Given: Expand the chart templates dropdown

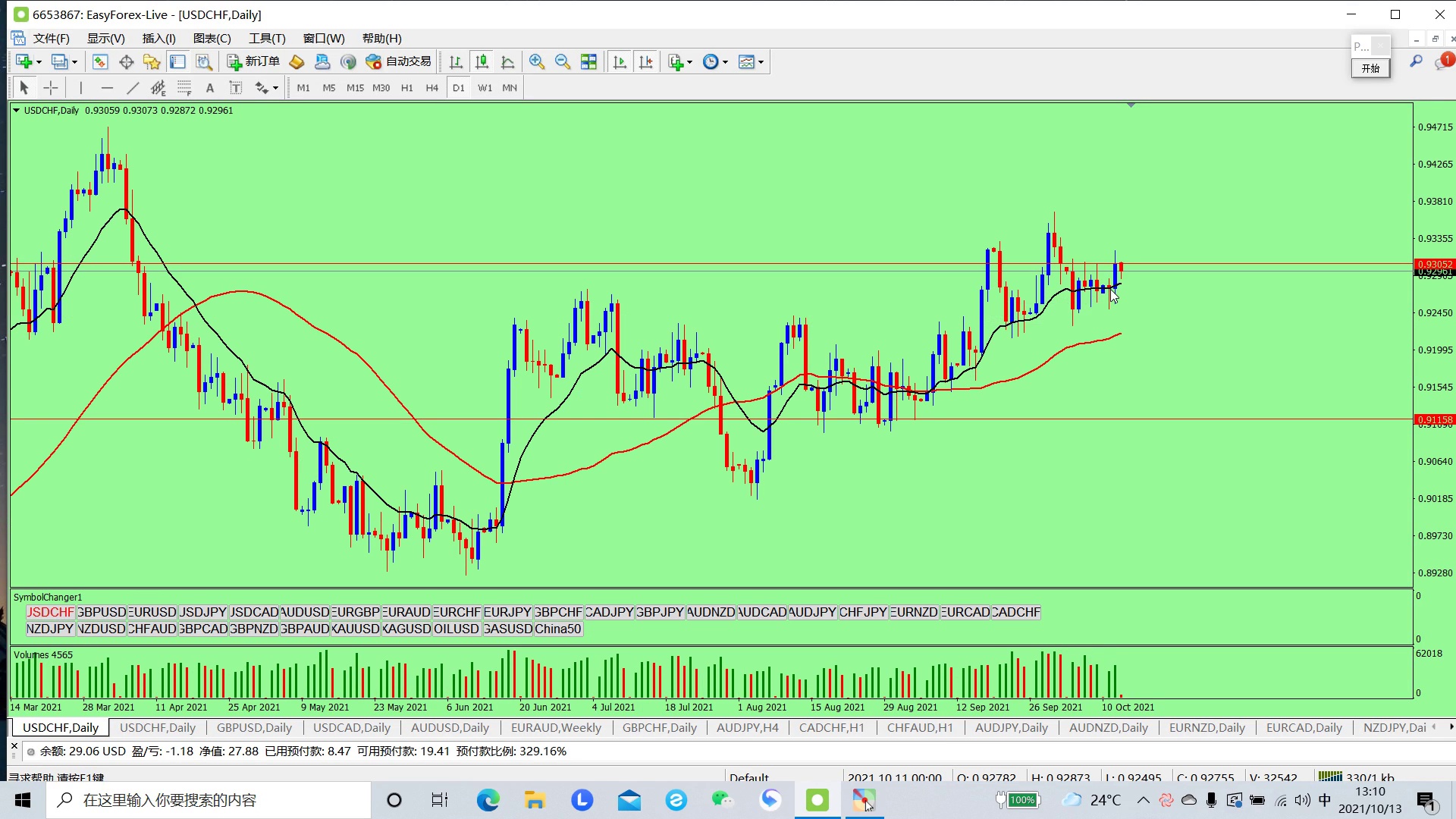Looking at the screenshot, I should coord(761,62).
